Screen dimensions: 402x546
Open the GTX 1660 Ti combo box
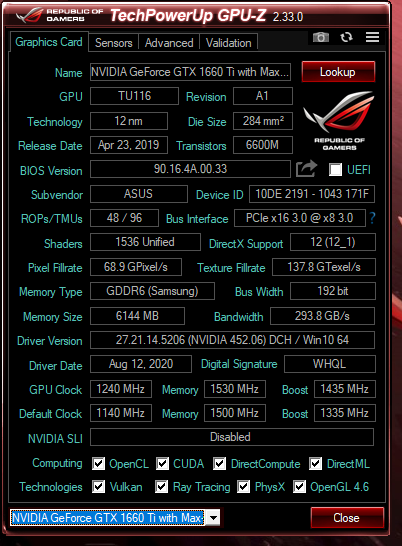[x=115, y=517]
